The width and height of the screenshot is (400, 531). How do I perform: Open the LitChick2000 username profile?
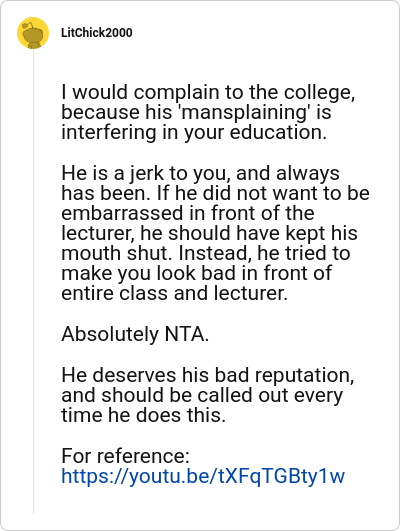pyautogui.click(x=97, y=33)
